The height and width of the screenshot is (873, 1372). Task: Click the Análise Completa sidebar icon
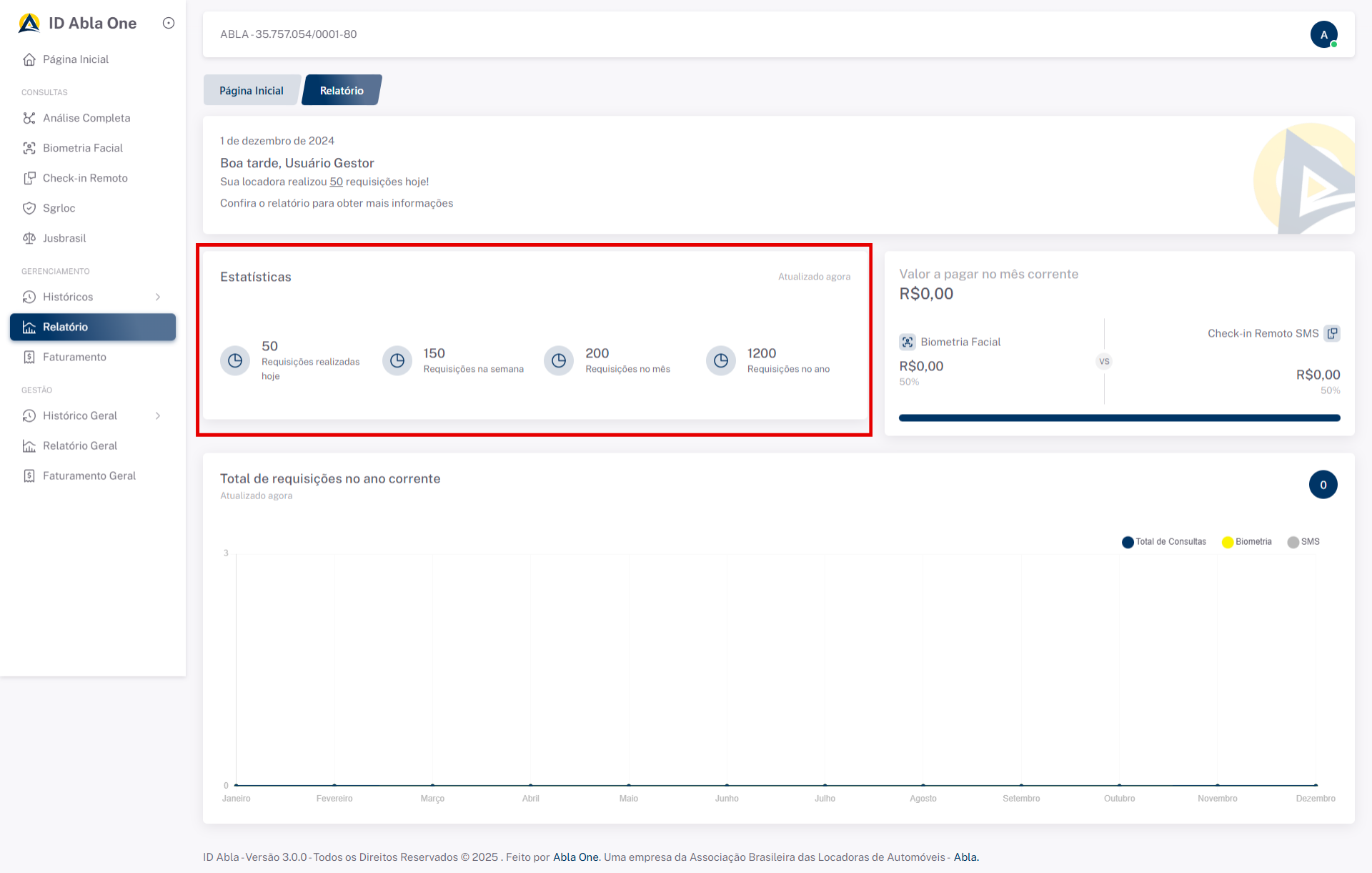pyautogui.click(x=29, y=118)
